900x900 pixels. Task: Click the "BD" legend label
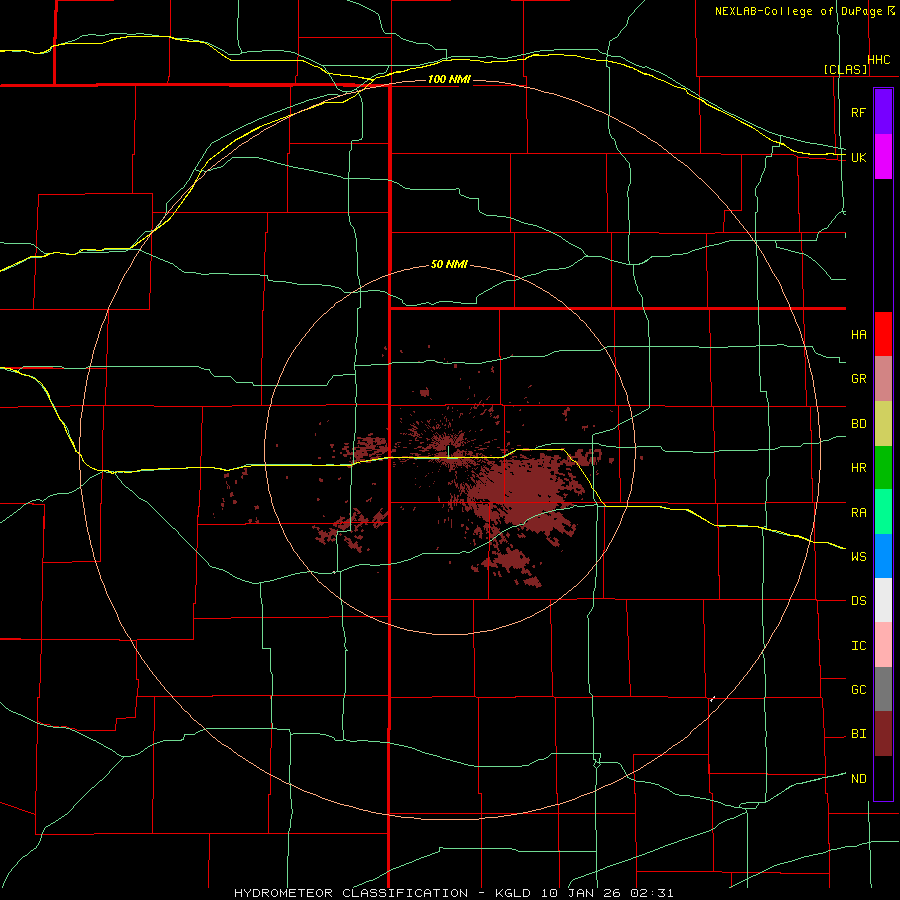(858, 424)
